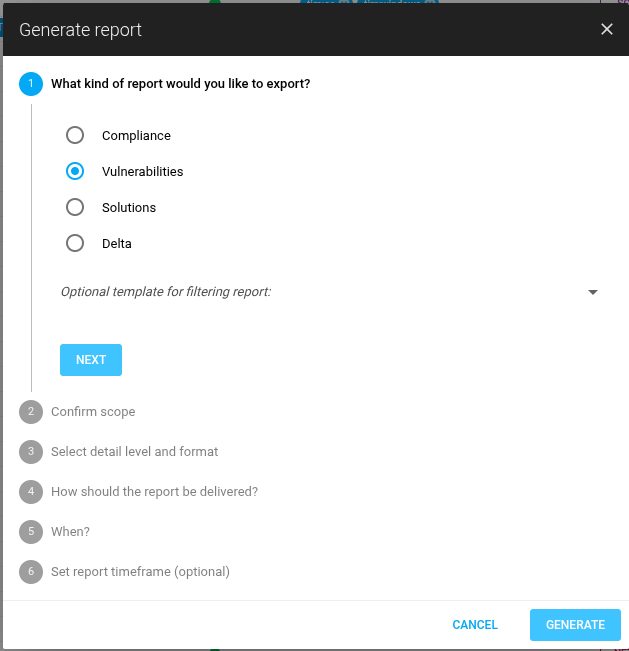Screen dimensions: 629x651
Task: Click the step 1 number circle
Action: coord(31,84)
